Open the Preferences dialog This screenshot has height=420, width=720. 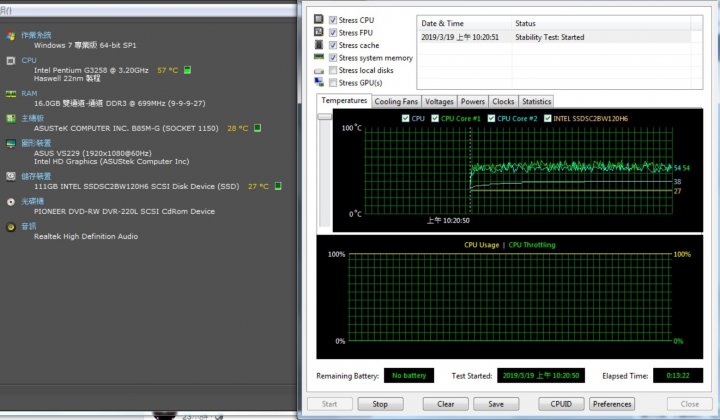click(612, 404)
